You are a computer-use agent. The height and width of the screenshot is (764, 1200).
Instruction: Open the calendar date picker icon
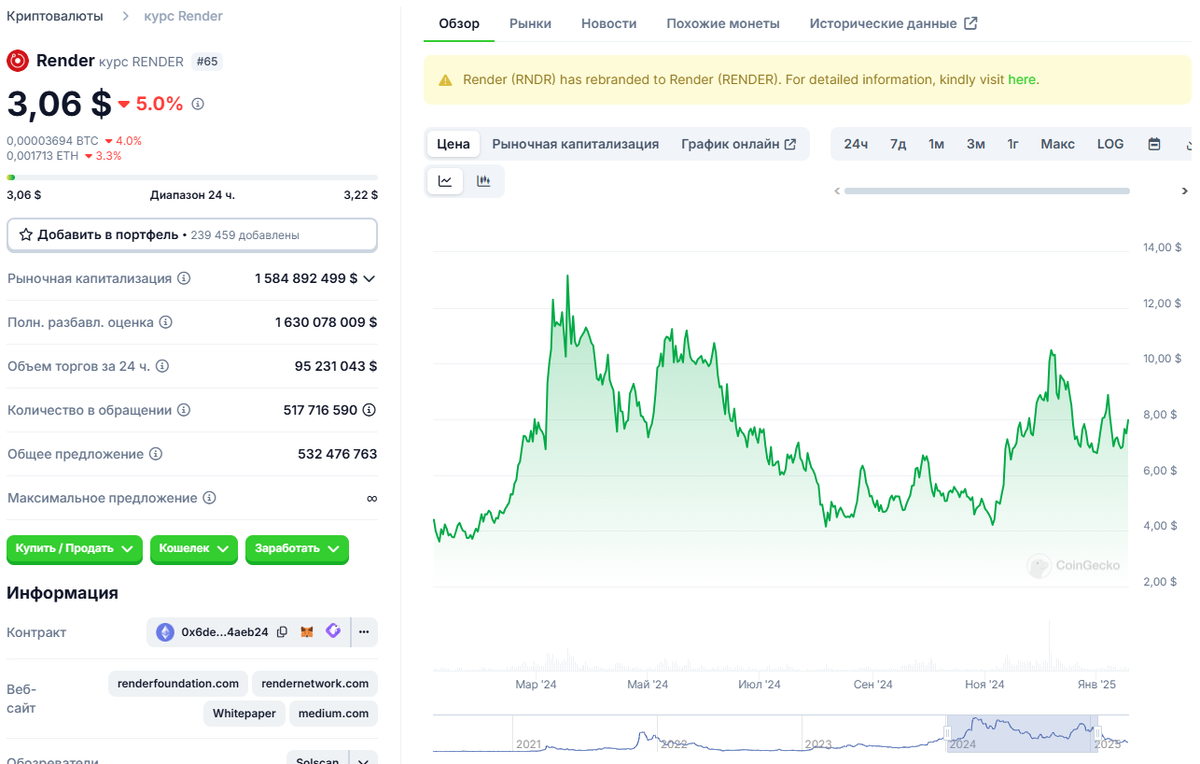[1155, 143]
